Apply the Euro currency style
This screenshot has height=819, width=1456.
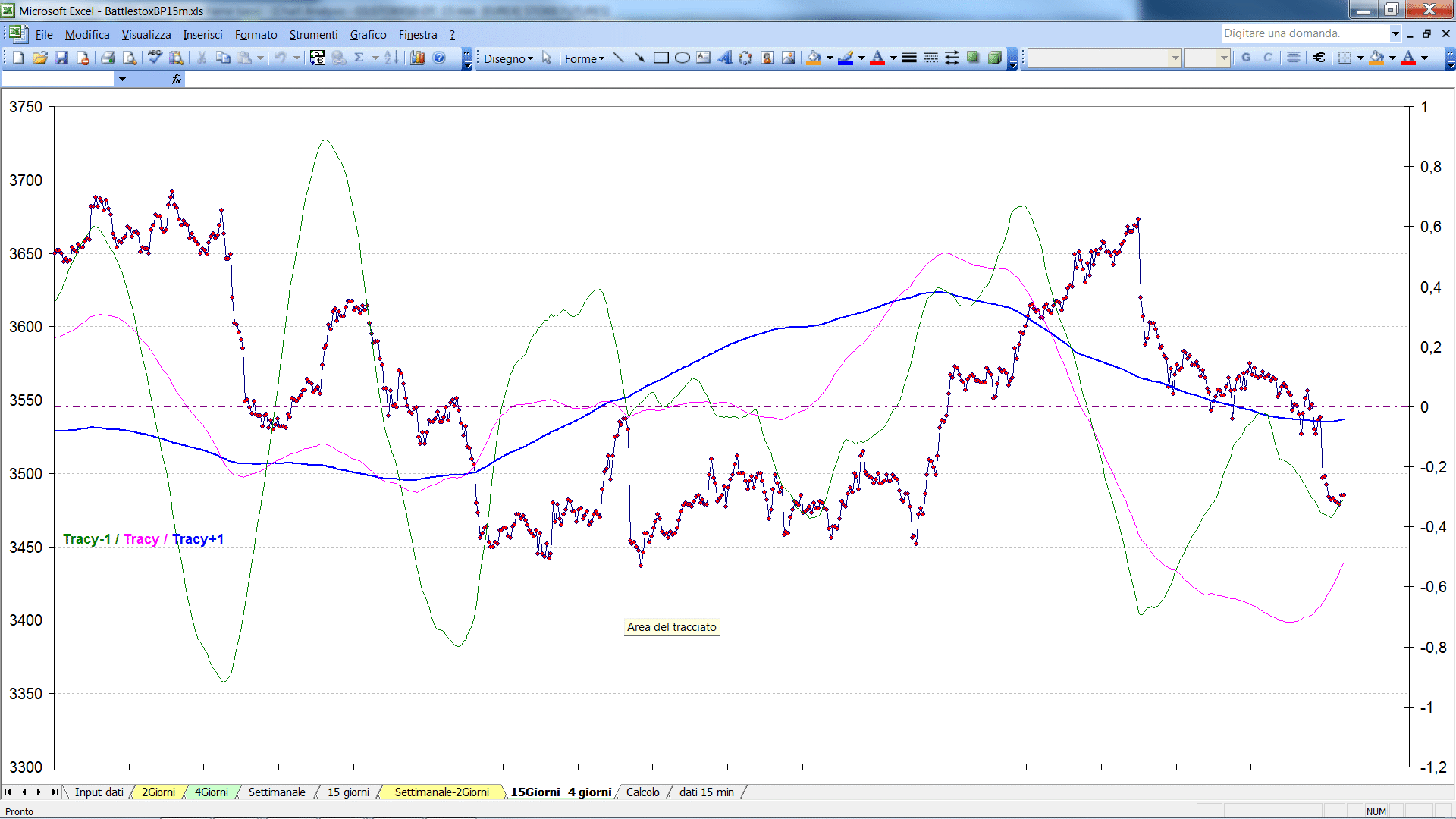click(x=1319, y=58)
